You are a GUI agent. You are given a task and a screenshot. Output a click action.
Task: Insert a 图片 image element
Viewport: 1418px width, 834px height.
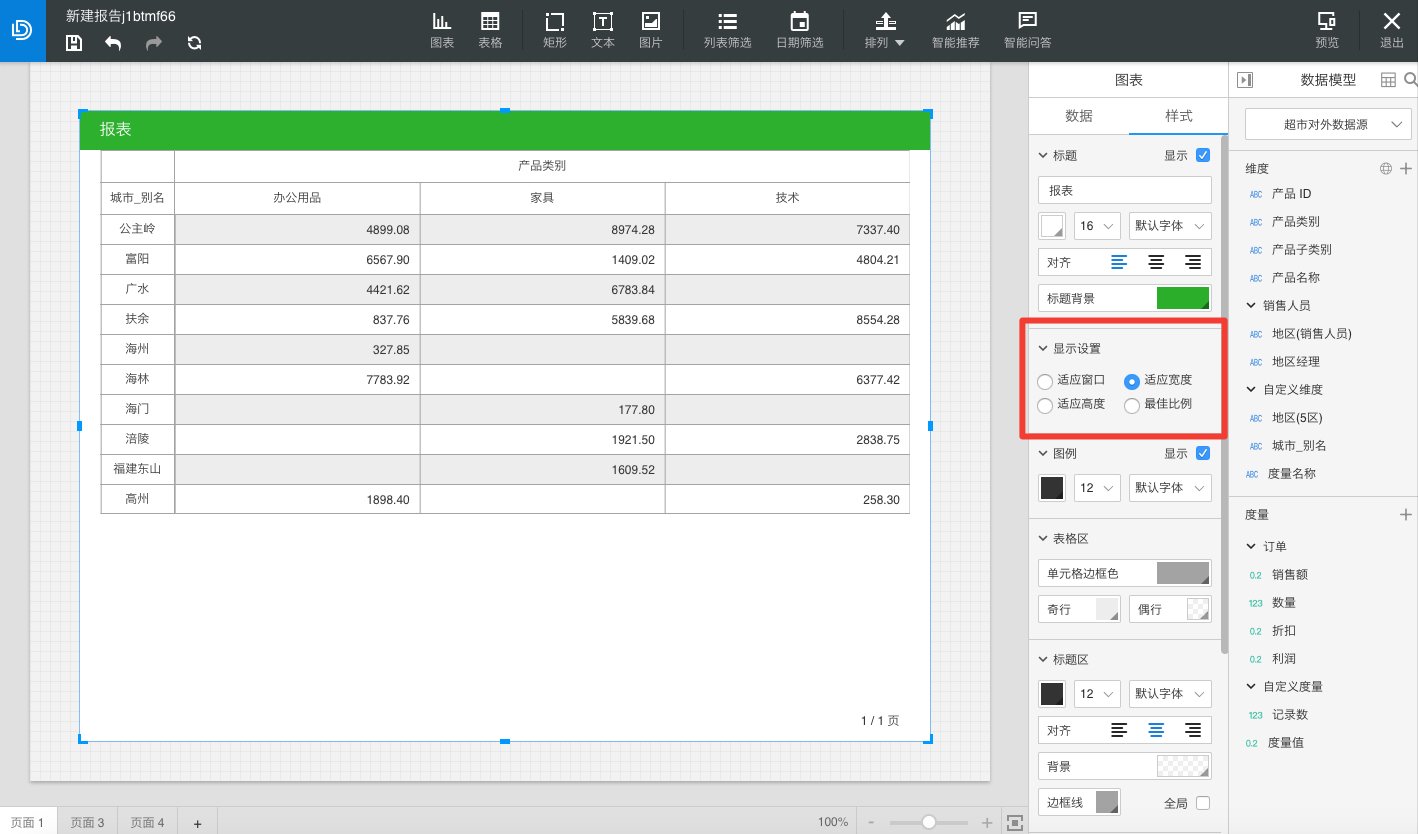coord(651,30)
